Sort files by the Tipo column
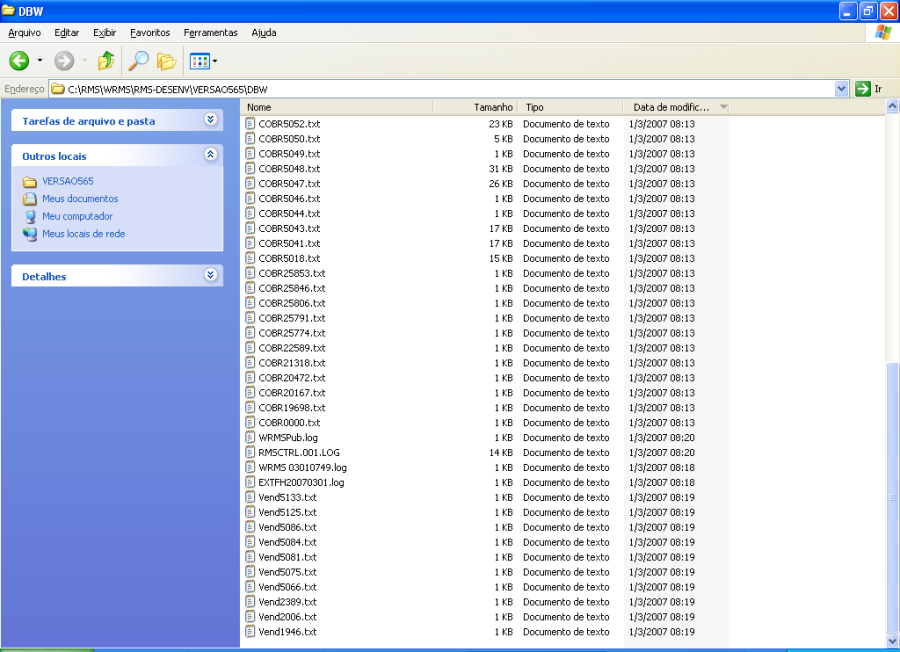The width and height of the screenshot is (900, 652). coord(571,107)
